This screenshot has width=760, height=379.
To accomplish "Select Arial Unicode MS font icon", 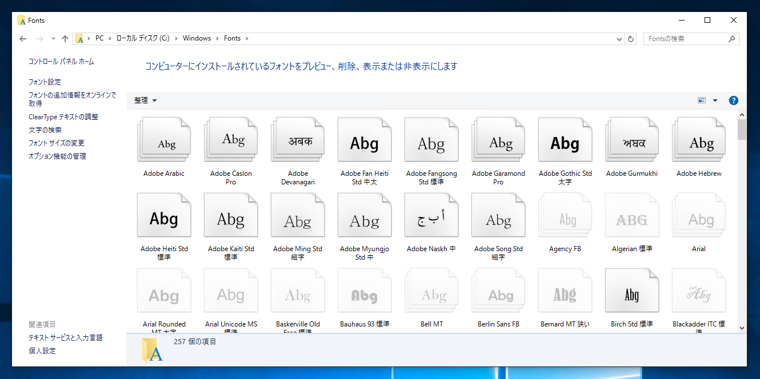I will (231, 291).
